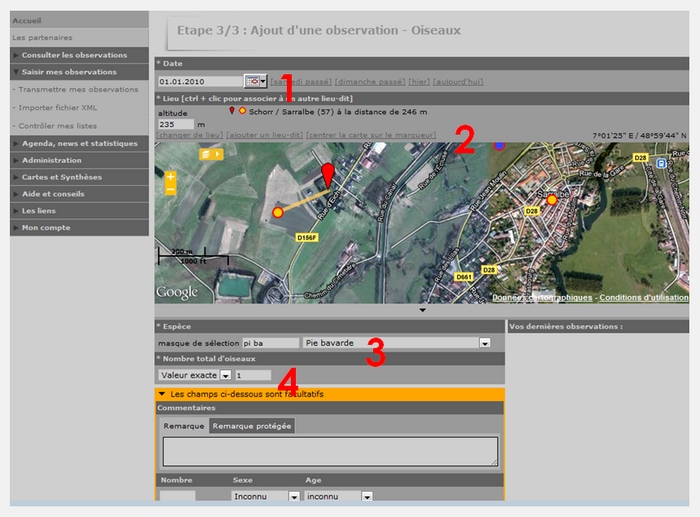Open the Age dropdown set to inconnu
Image resolution: width=700 pixels, height=517 pixels.
(x=367, y=496)
